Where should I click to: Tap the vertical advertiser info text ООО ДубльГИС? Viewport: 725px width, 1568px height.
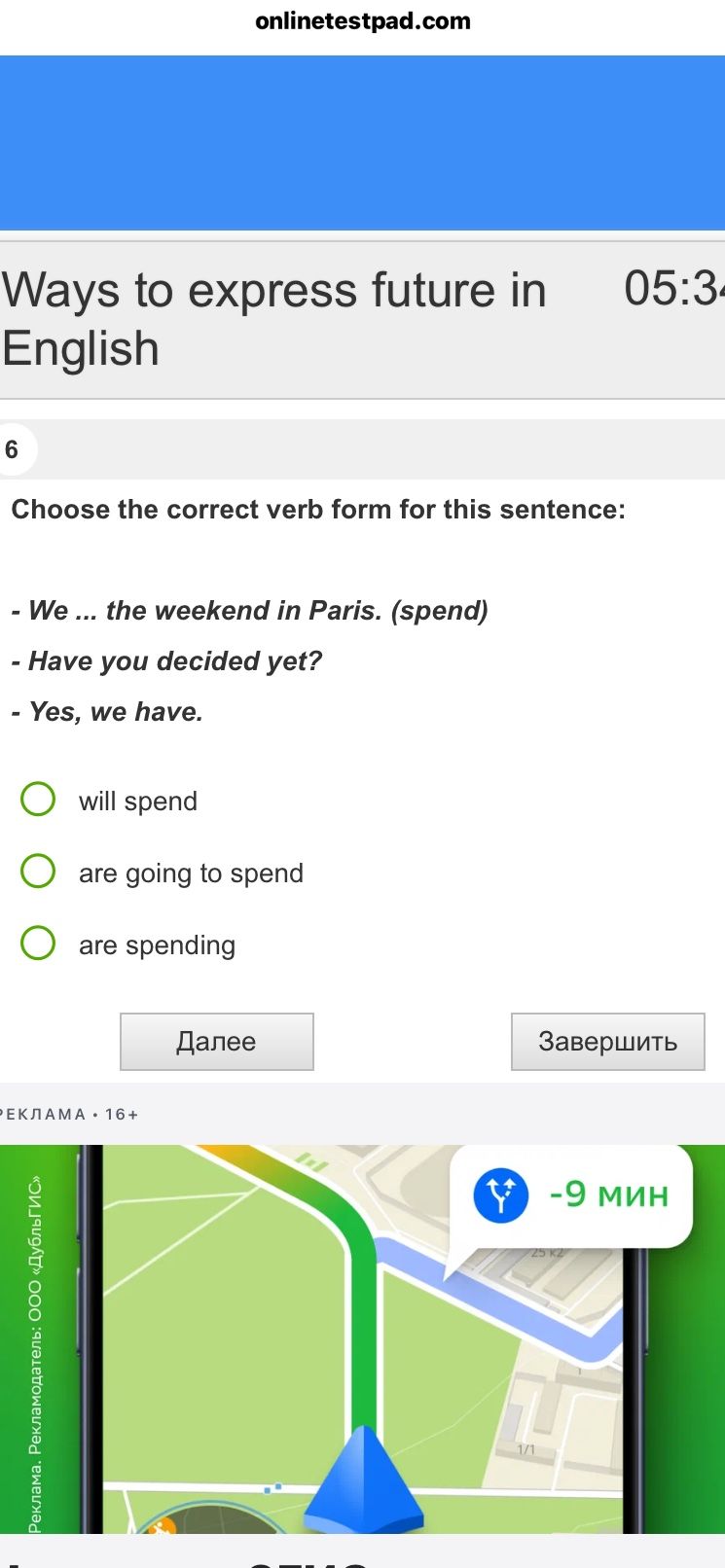coord(35,1355)
